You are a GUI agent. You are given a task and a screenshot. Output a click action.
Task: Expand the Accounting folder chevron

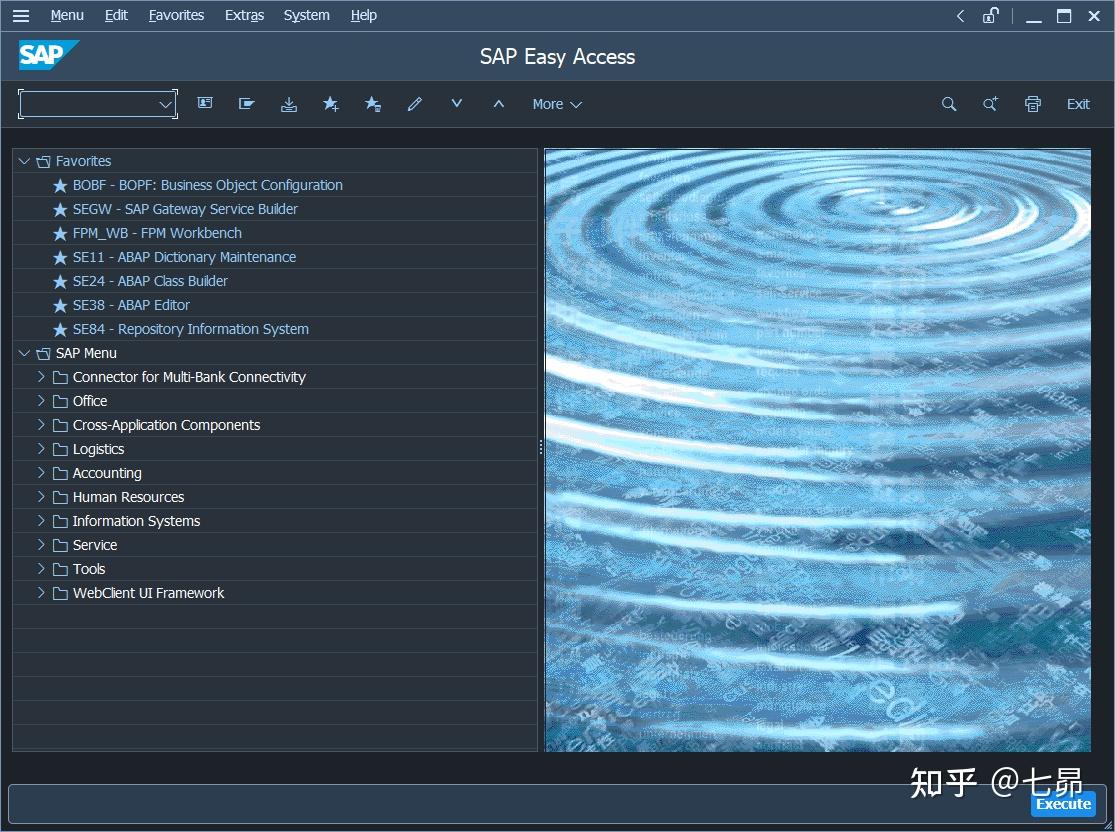click(41, 473)
